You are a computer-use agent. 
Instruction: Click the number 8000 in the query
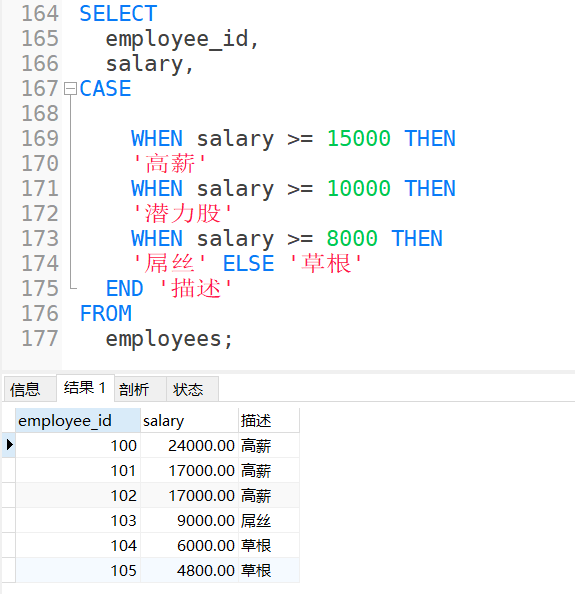352,239
